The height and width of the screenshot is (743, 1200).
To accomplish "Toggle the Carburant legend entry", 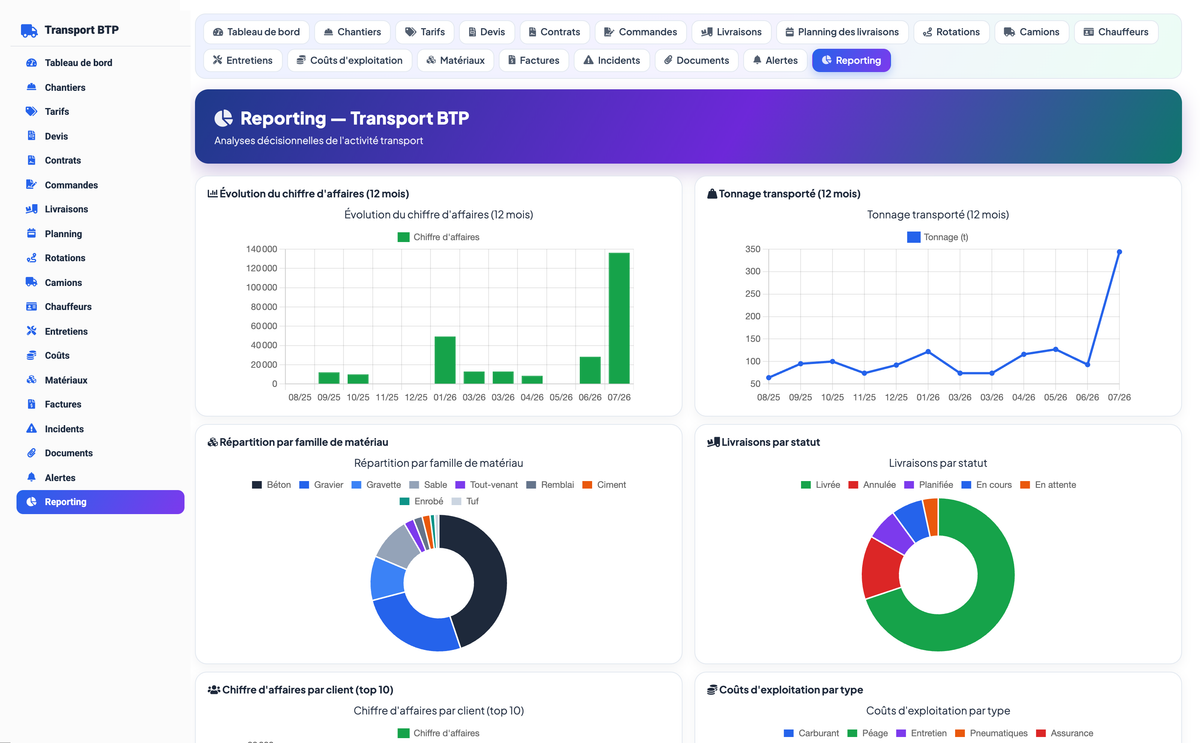I will [x=811, y=733].
